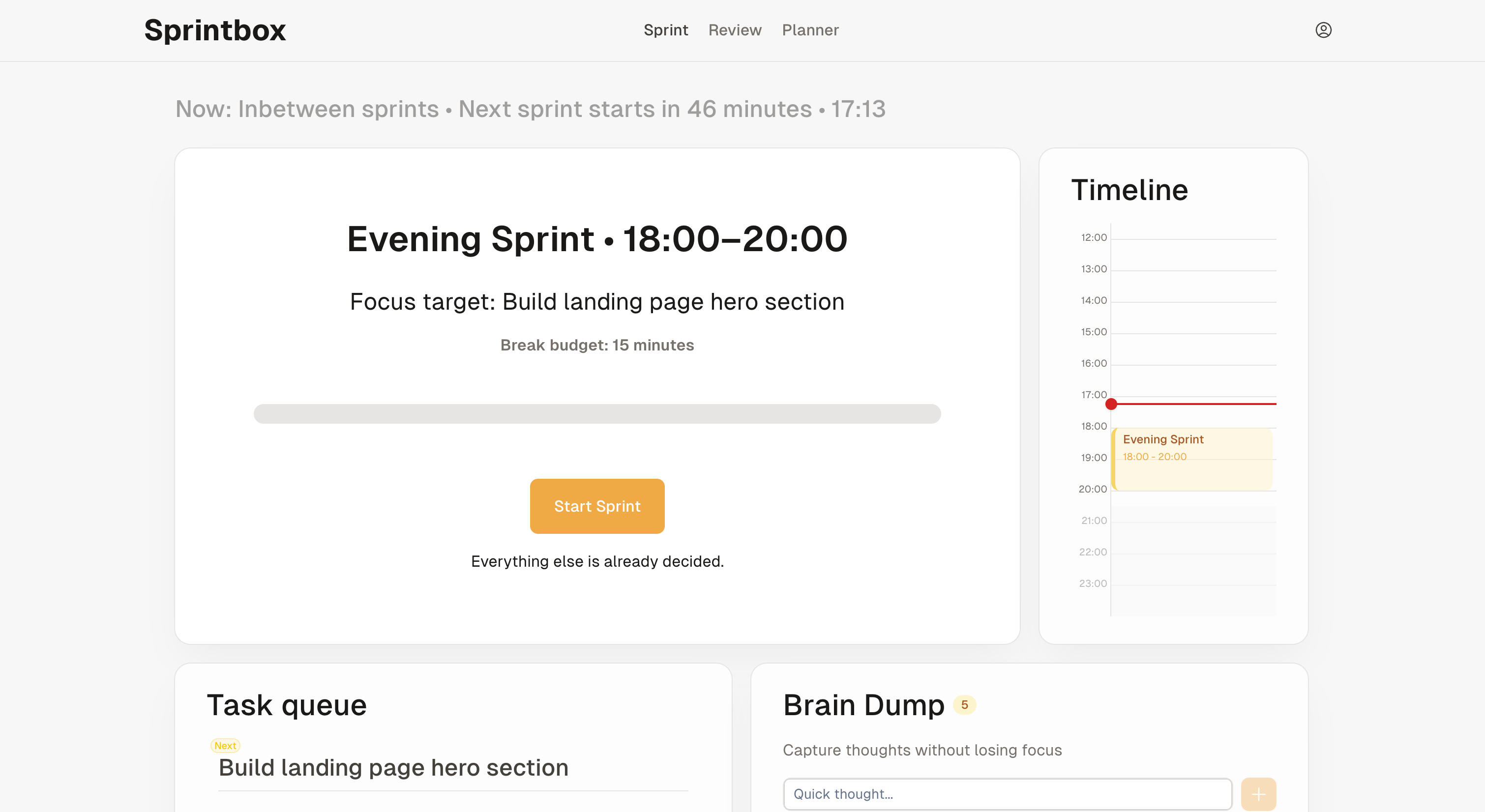Open the Review tab

click(x=735, y=30)
